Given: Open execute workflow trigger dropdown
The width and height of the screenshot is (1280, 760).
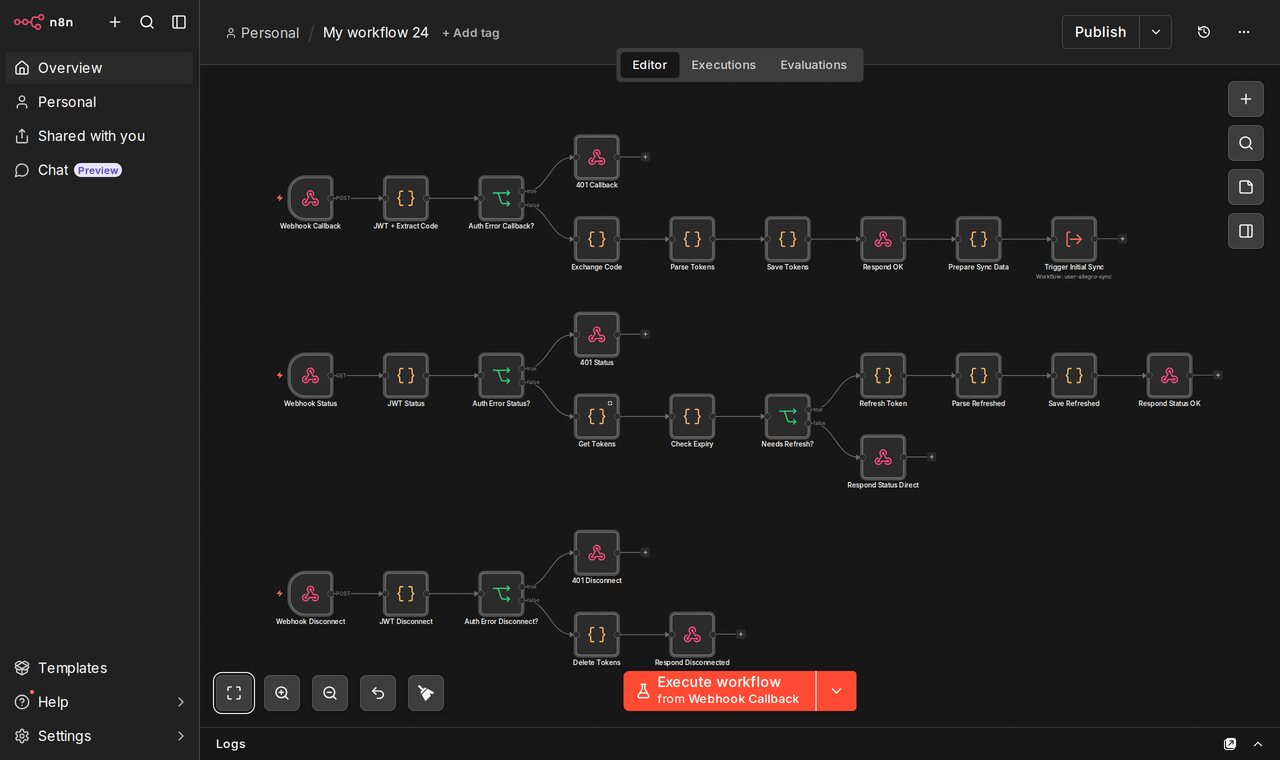Looking at the screenshot, I should click(x=837, y=691).
